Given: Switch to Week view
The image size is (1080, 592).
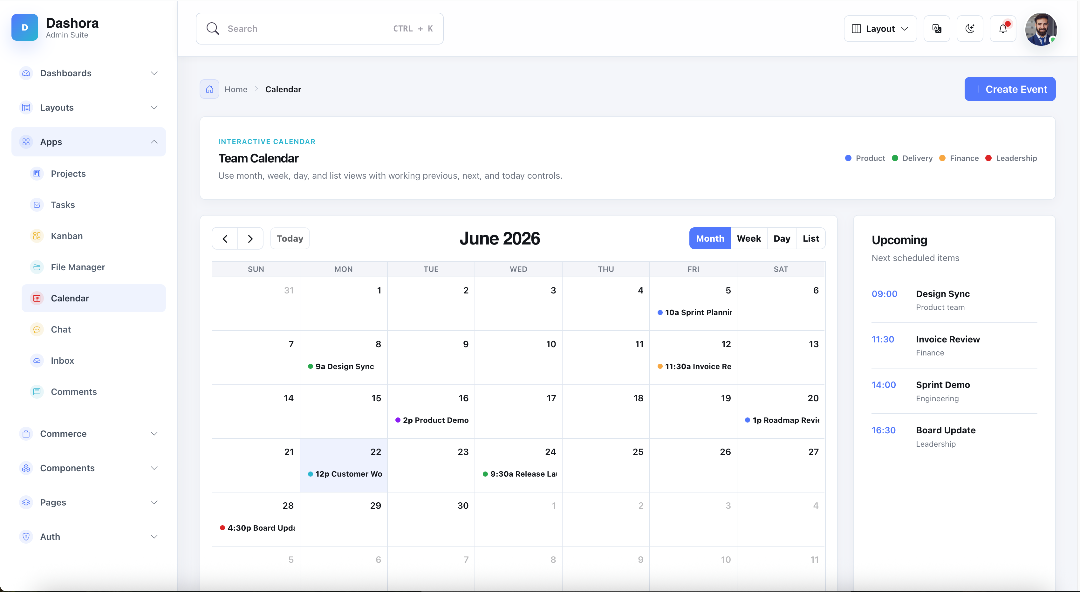Looking at the screenshot, I should (749, 238).
